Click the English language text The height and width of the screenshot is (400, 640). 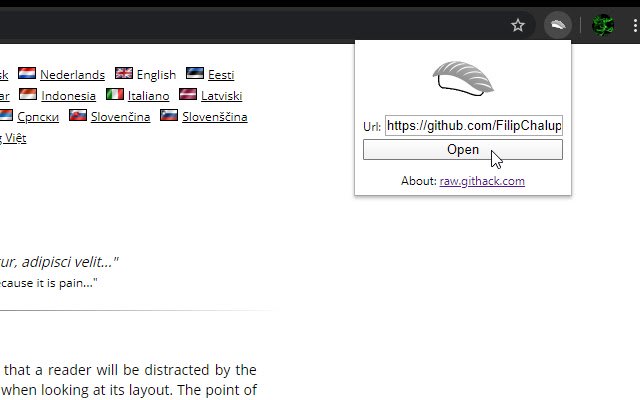click(x=156, y=75)
